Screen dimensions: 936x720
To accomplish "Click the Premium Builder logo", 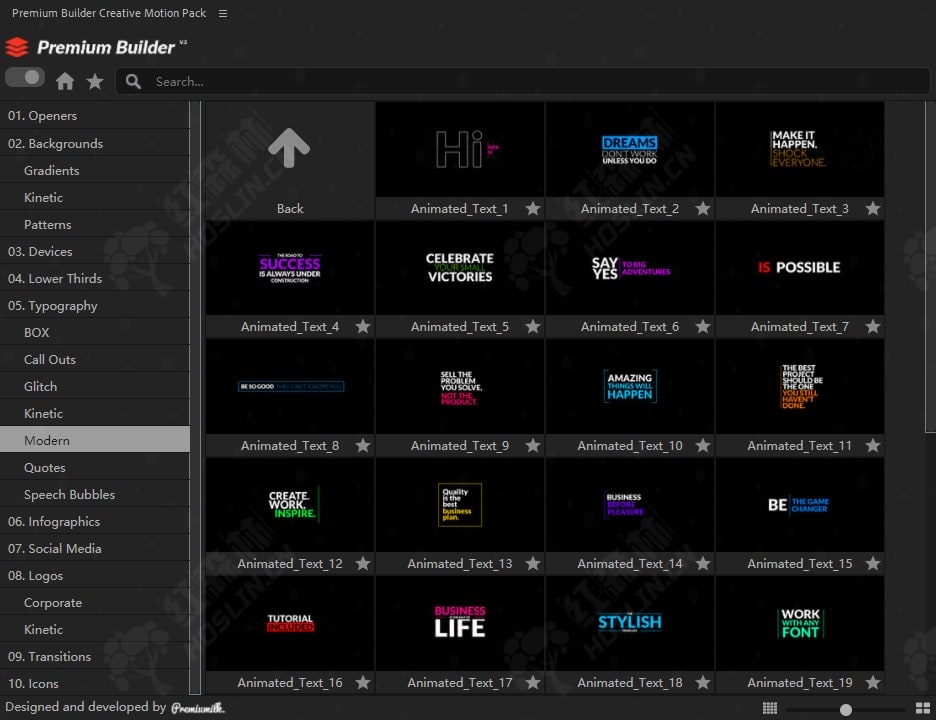I will [x=94, y=47].
